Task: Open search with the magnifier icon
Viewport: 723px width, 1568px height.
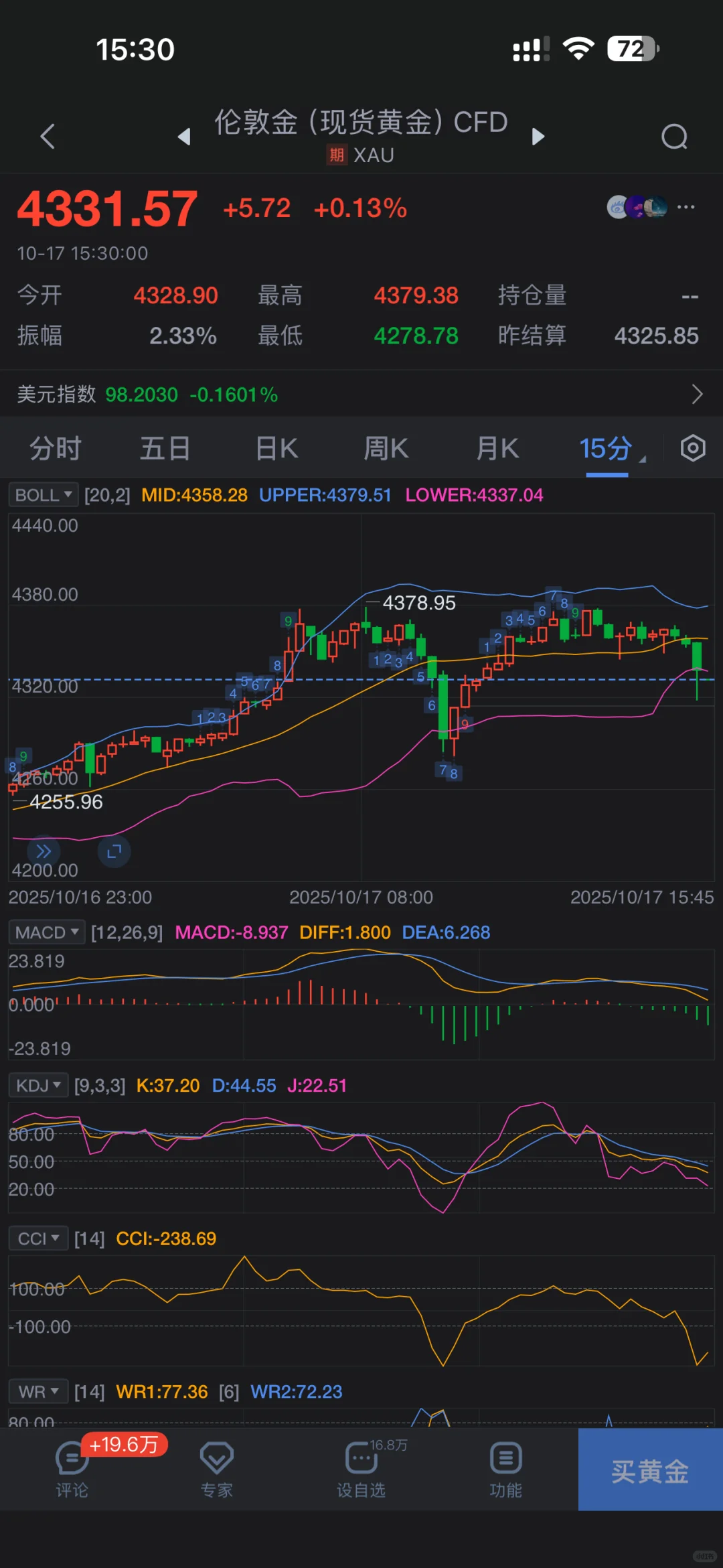Action: [674, 137]
